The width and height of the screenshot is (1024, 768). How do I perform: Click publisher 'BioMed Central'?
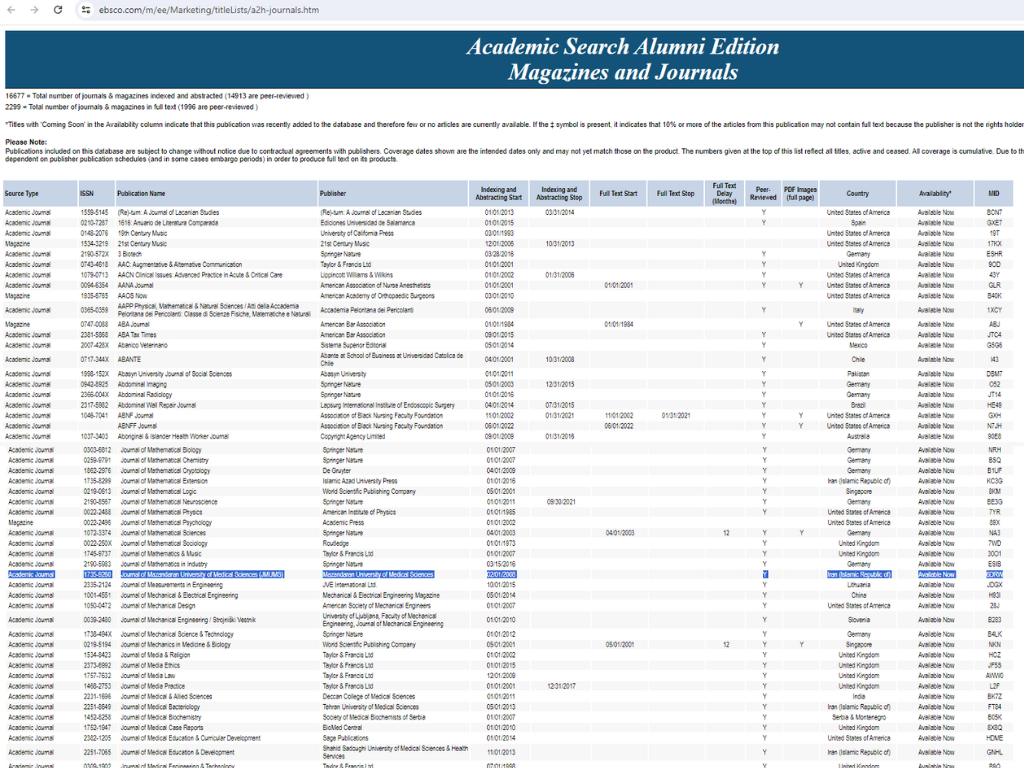[341, 728]
